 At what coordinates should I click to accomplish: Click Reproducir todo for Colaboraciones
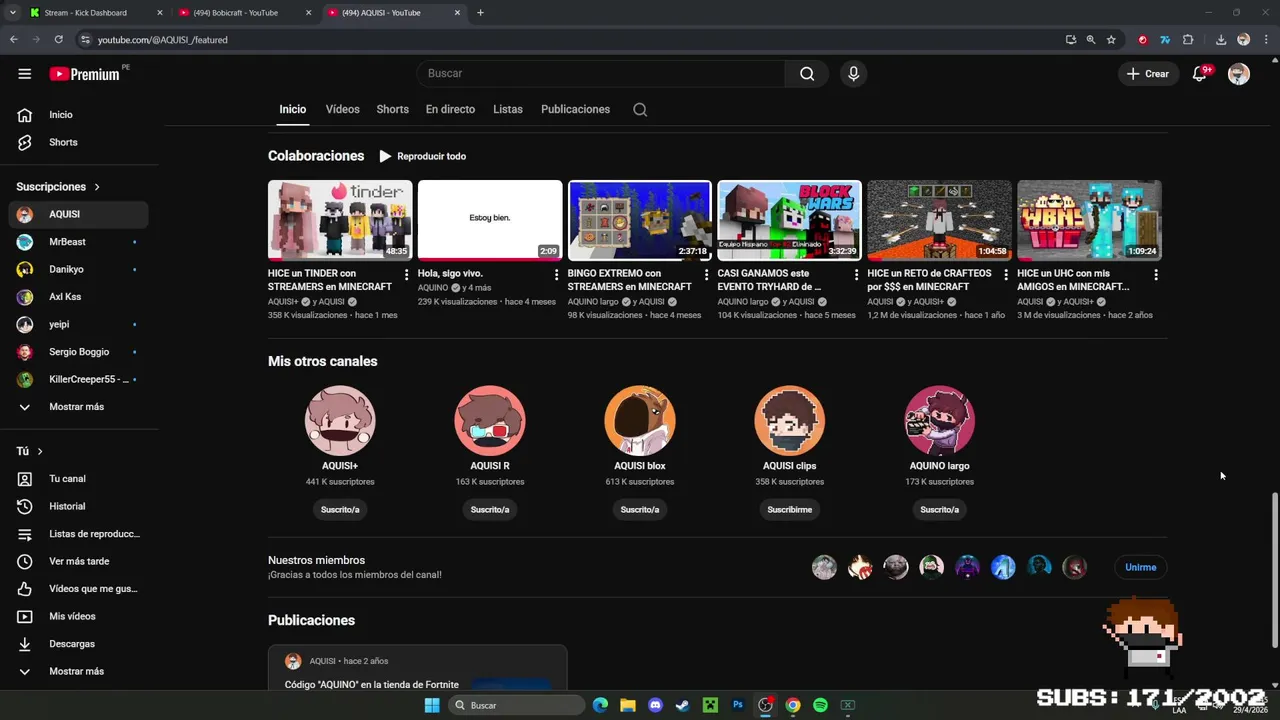pos(422,156)
